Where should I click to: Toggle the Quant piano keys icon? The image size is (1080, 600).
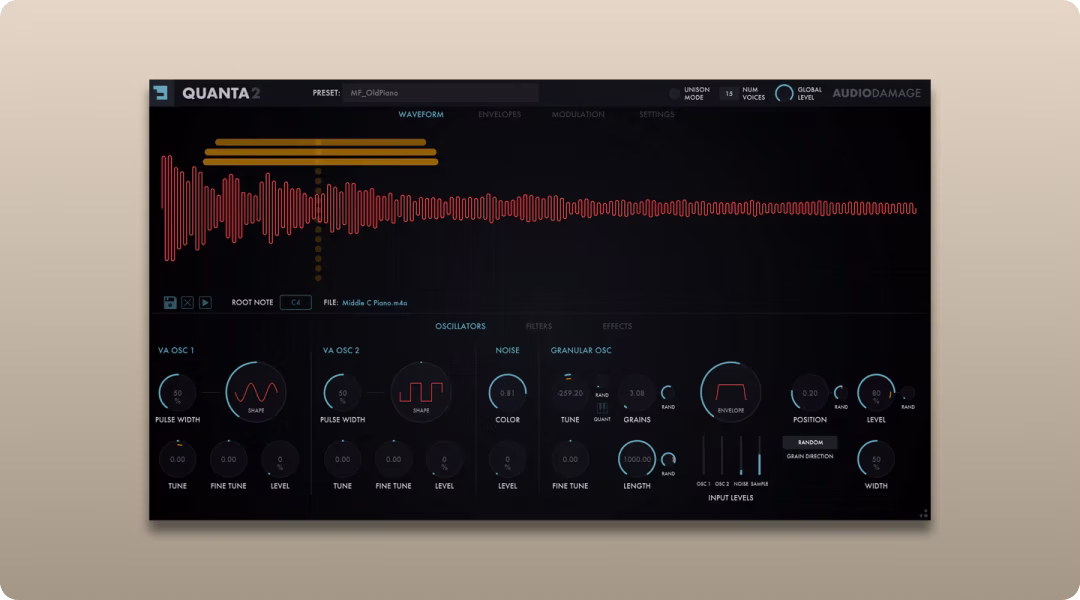(x=602, y=407)
